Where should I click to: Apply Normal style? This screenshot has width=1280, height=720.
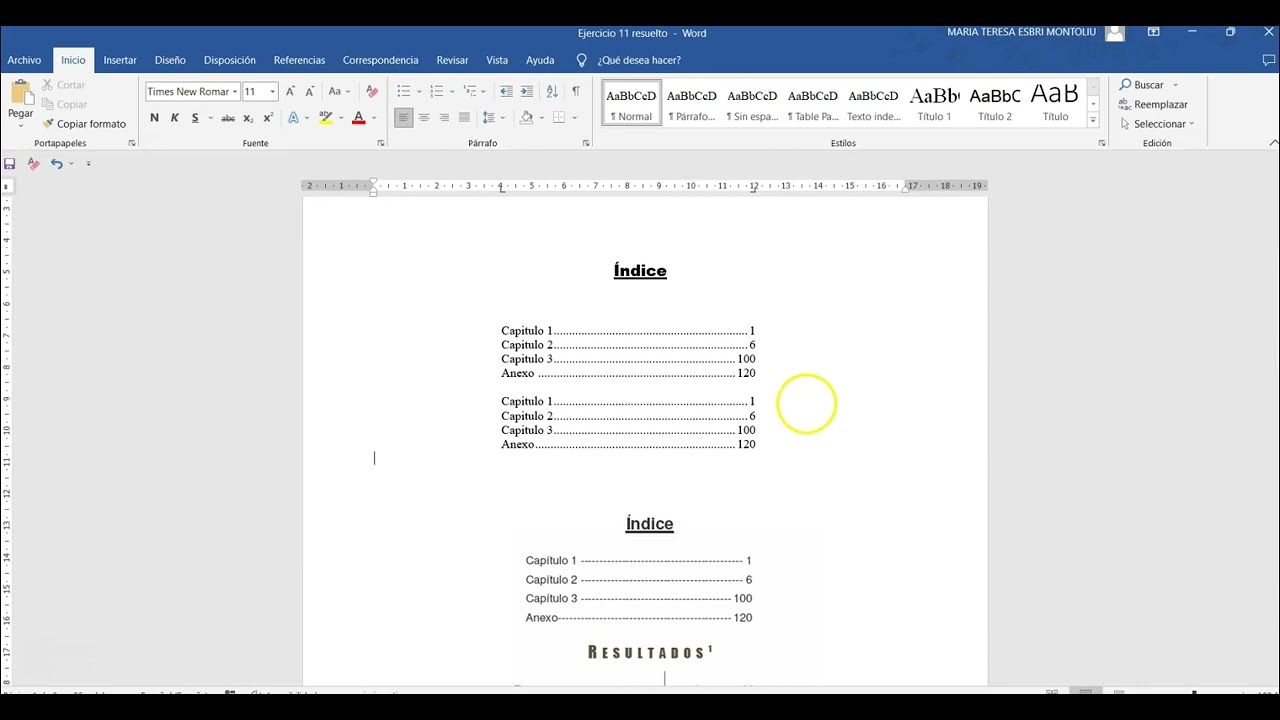click(631, 103)
